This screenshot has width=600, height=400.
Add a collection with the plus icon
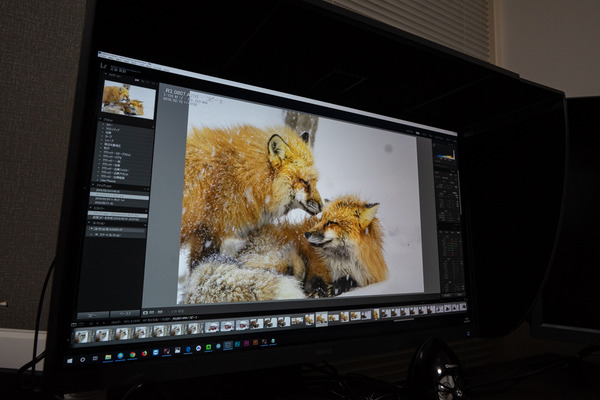pyautogui.click(x=145, y=225)
